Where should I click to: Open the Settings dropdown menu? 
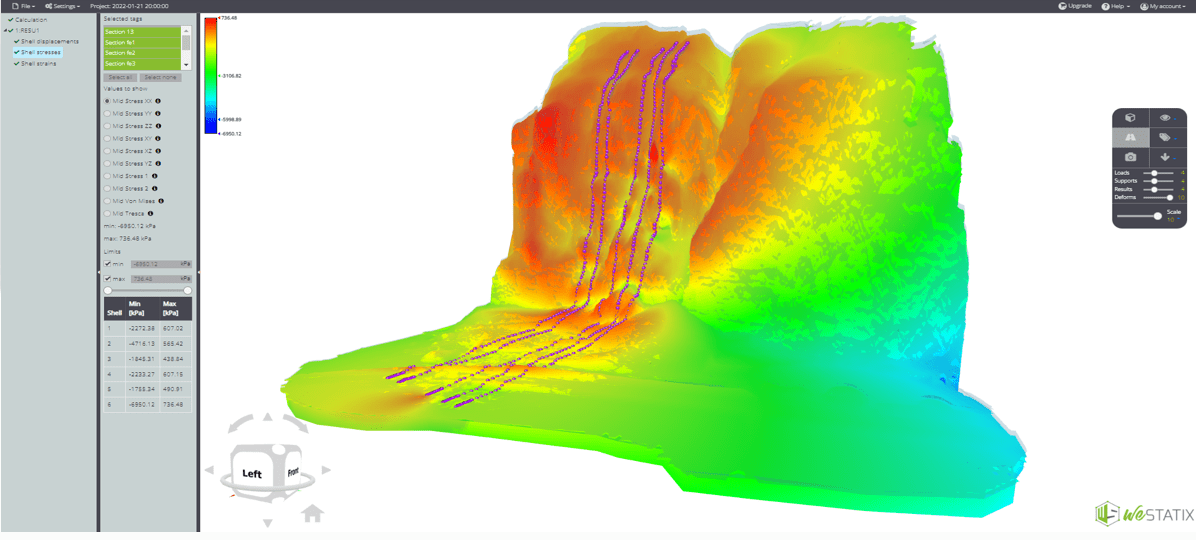click(x=62, y=5)
